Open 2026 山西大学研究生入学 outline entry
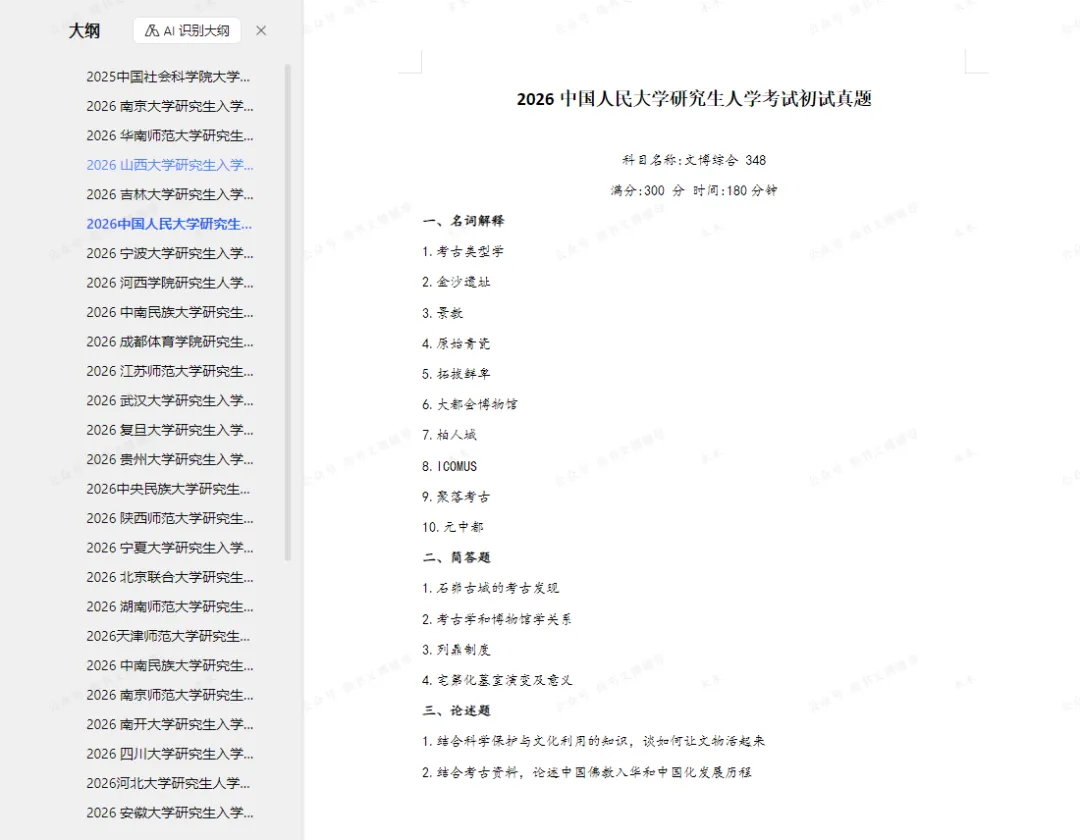Image resolution: width=1080 pixels, height=840 pixels. point(169,165)
